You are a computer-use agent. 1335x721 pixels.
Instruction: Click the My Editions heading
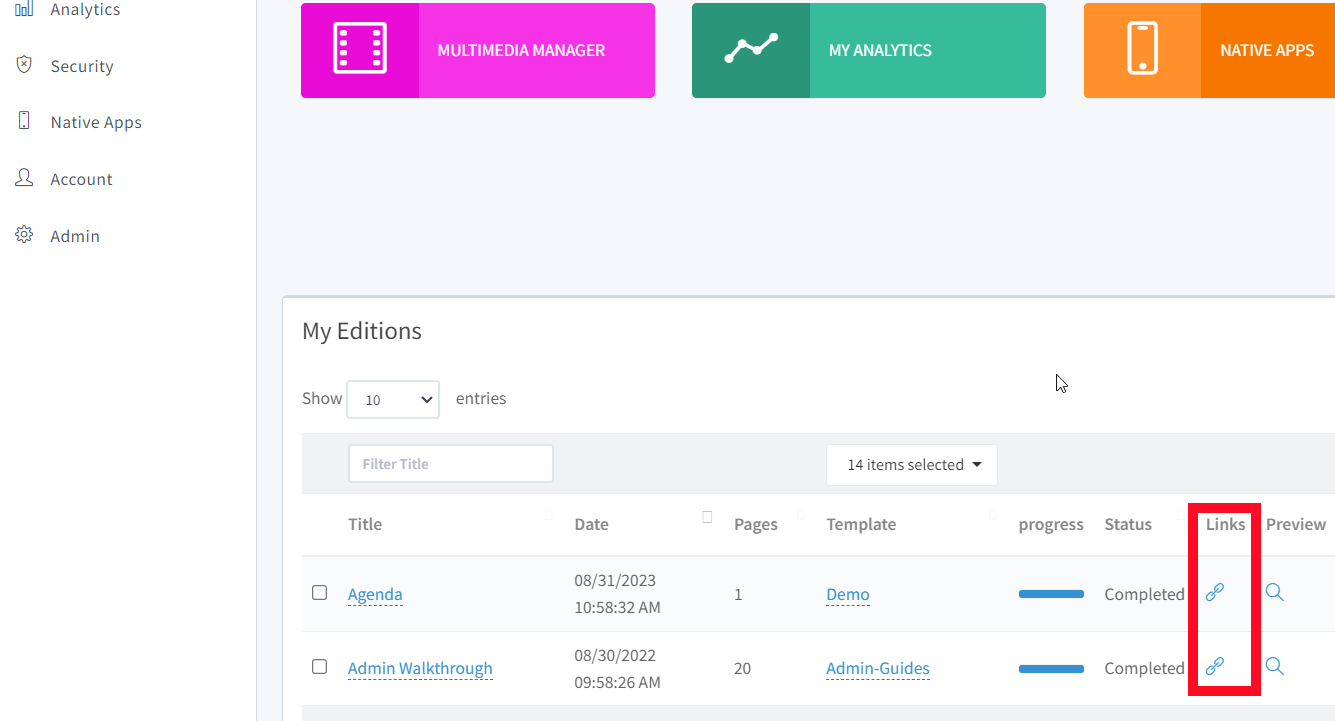point(362,331)
